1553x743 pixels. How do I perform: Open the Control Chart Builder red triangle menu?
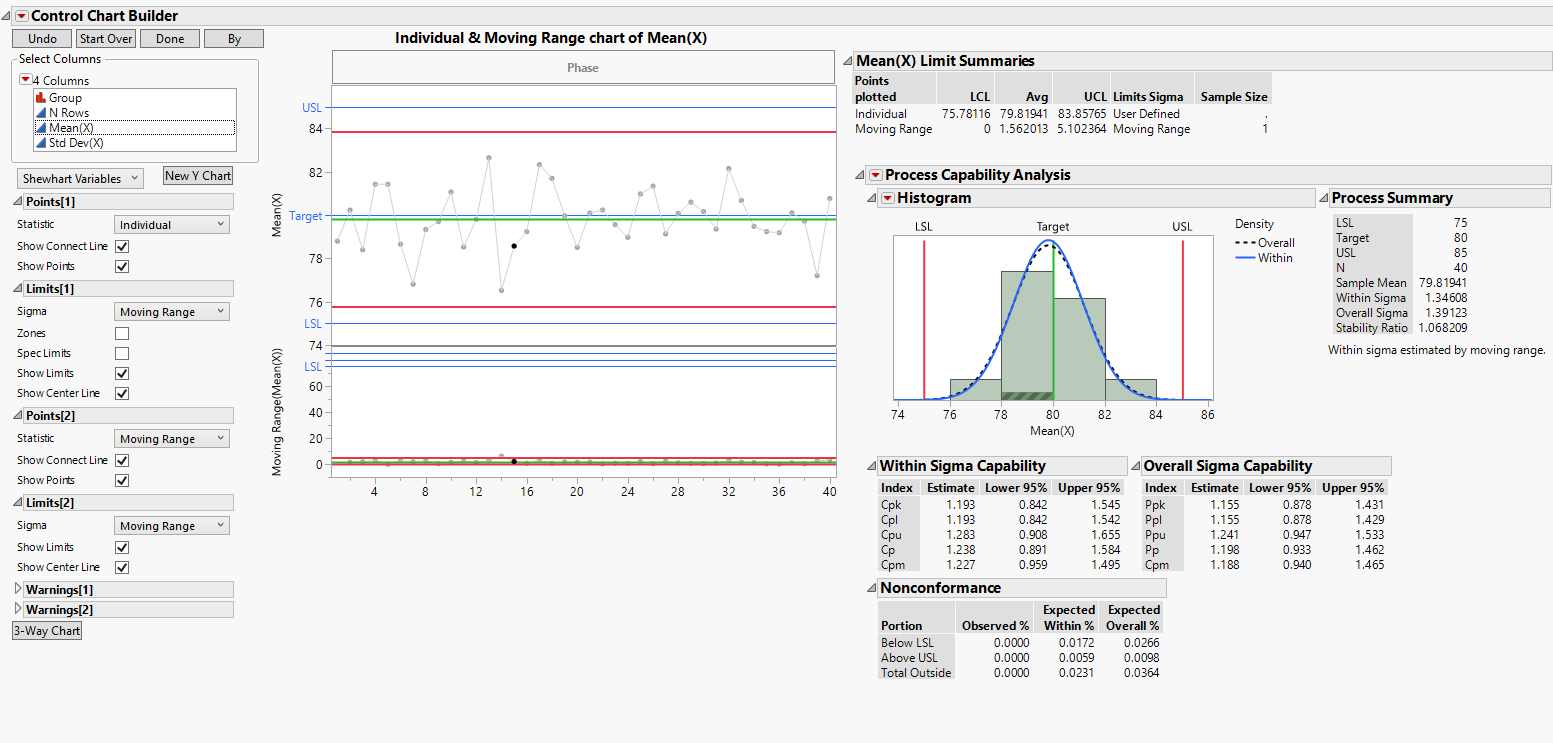pyautogui.click(x=22, y=16)
